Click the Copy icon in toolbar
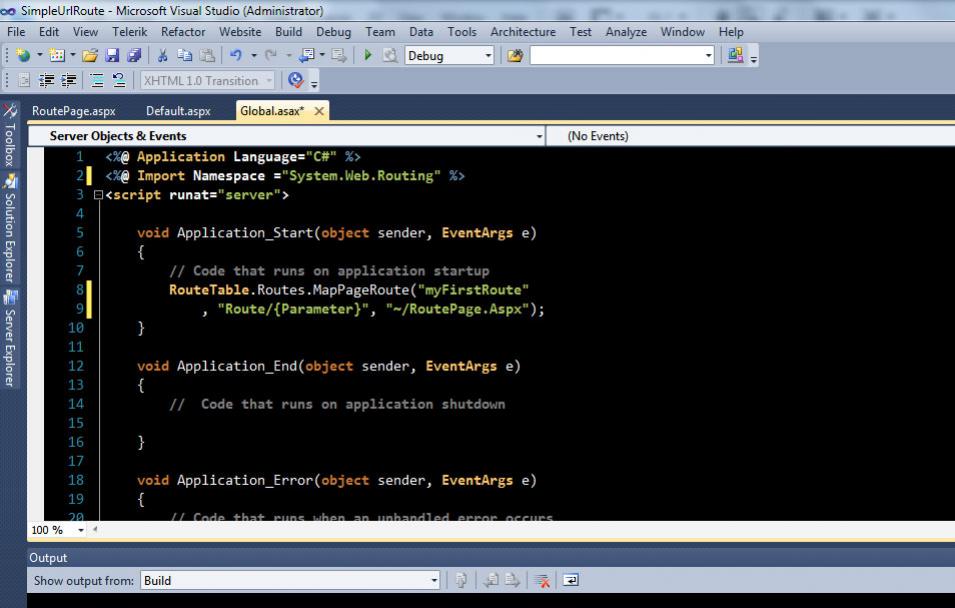Image resolution: width=955 pixels, height=608 pixels. [x=184, y=56]
